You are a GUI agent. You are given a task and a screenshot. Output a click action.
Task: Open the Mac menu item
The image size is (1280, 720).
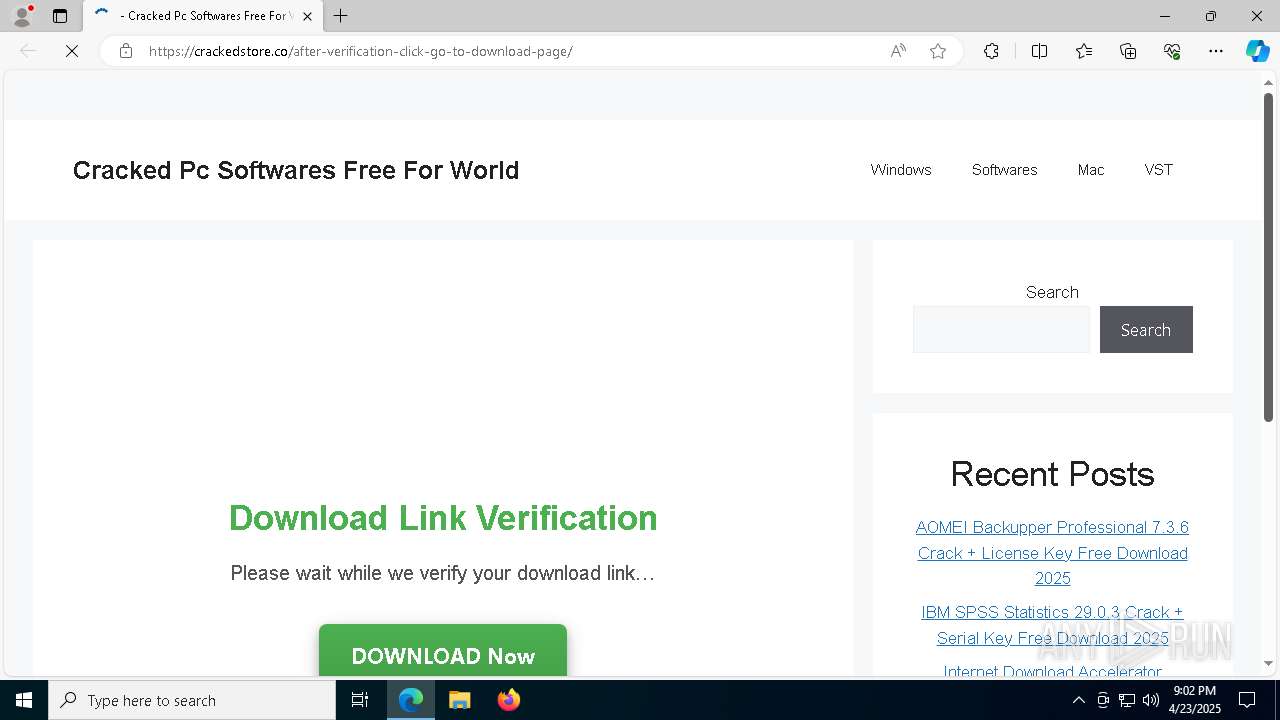[x=1091, y=170]
